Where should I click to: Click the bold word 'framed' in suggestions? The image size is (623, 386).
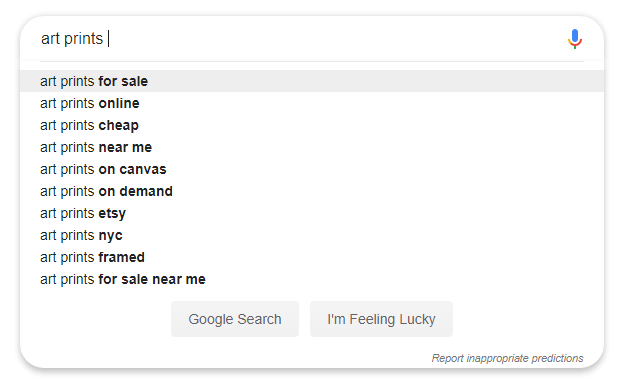pyautogui.click(x=122, y=257)
